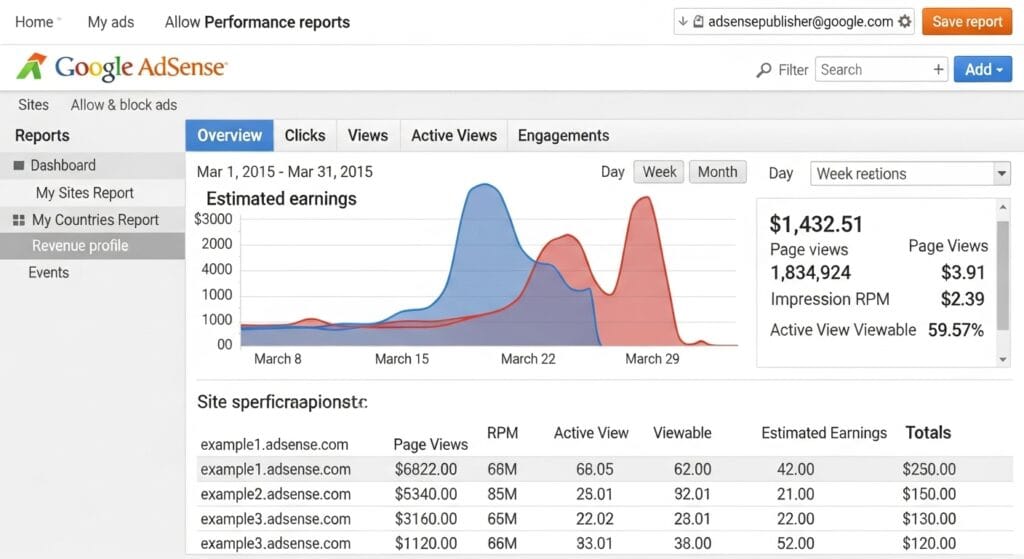Viewport: 1024px width, 559px height.
Task: Click the $1,432.51 earnings total
Action: click(816, 224)
